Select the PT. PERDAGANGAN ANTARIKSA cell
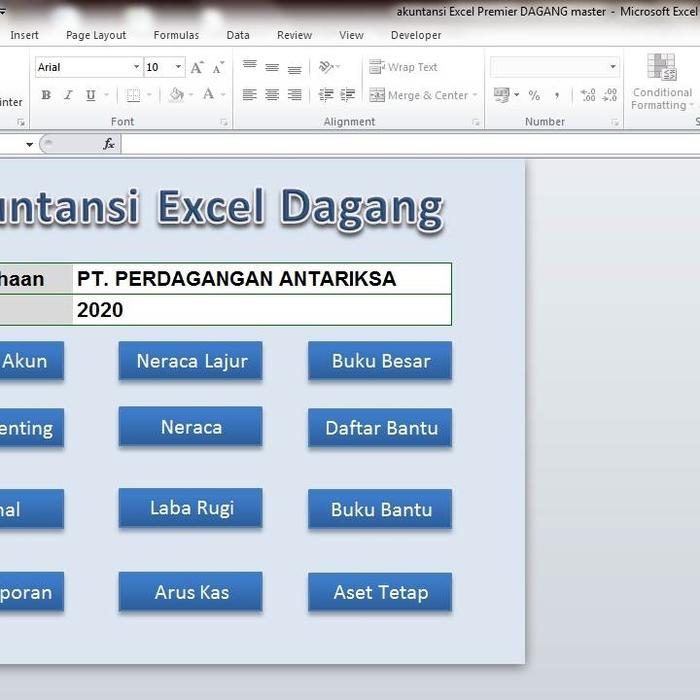700x700 pixels. pos(262,279)
